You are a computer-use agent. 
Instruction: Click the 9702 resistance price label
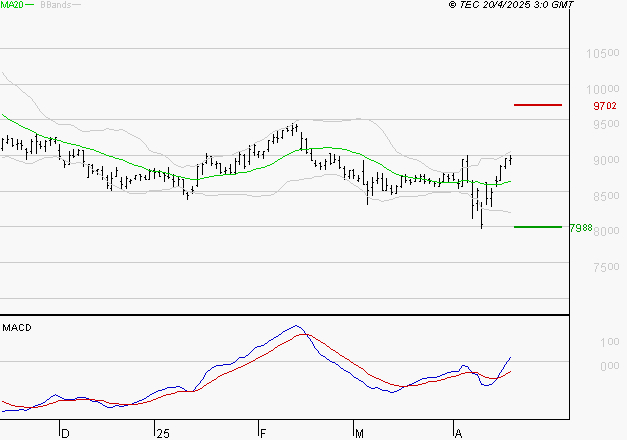pyautogui.click(x=603, y=105)
